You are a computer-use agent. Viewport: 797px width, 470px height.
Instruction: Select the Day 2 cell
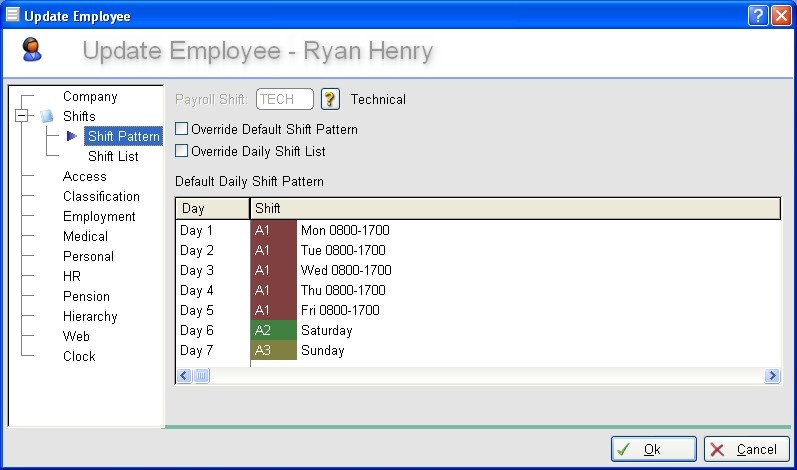[212, 250]
